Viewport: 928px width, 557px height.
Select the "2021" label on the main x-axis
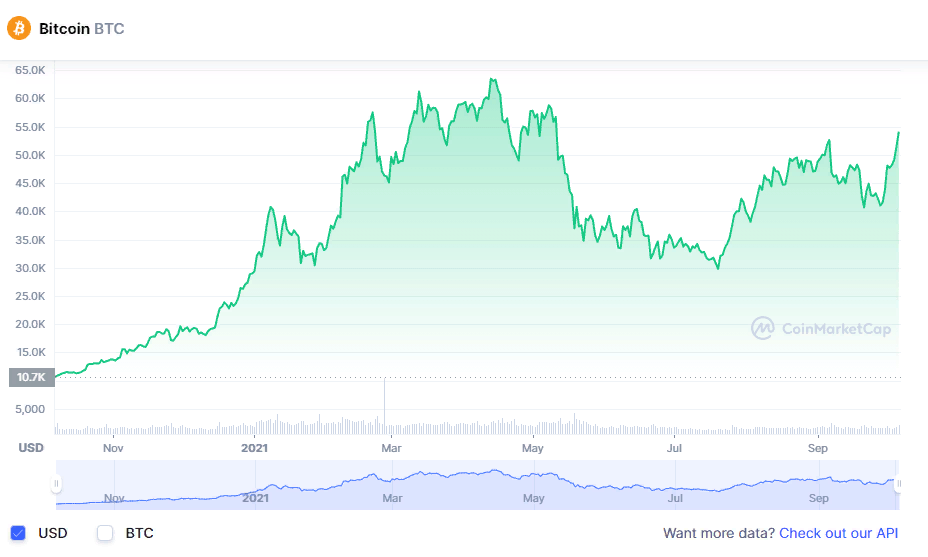(256, 447)
